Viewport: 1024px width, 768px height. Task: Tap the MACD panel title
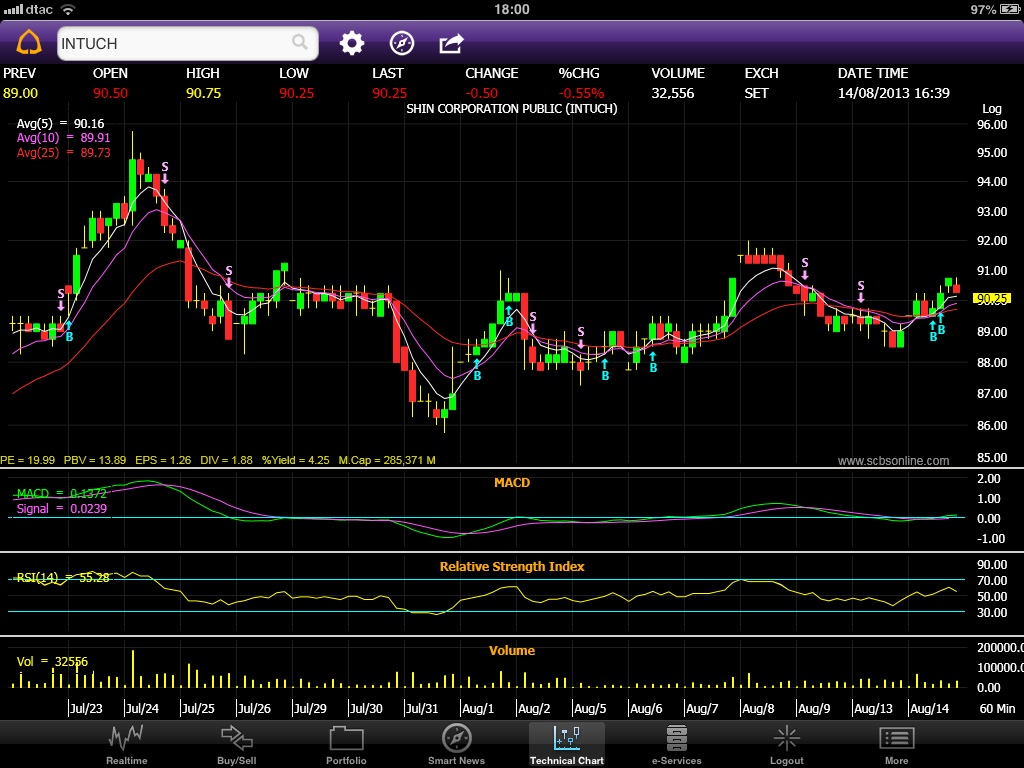[x=512, y=483]
